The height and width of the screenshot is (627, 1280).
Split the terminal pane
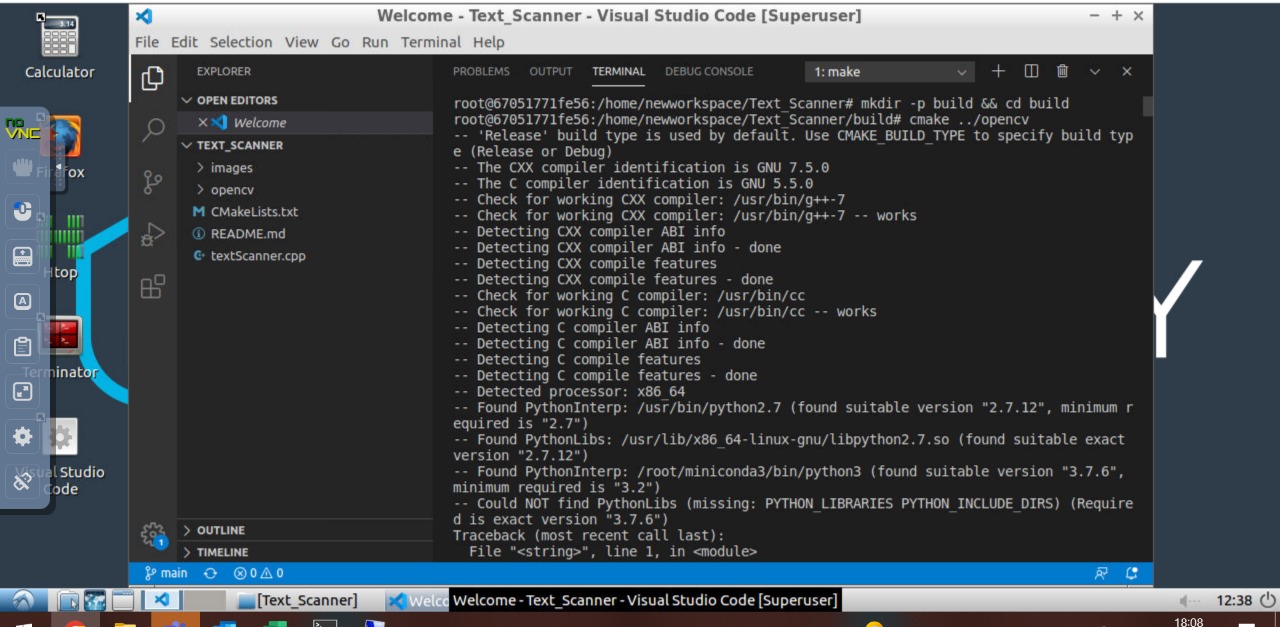point(1030,71)
